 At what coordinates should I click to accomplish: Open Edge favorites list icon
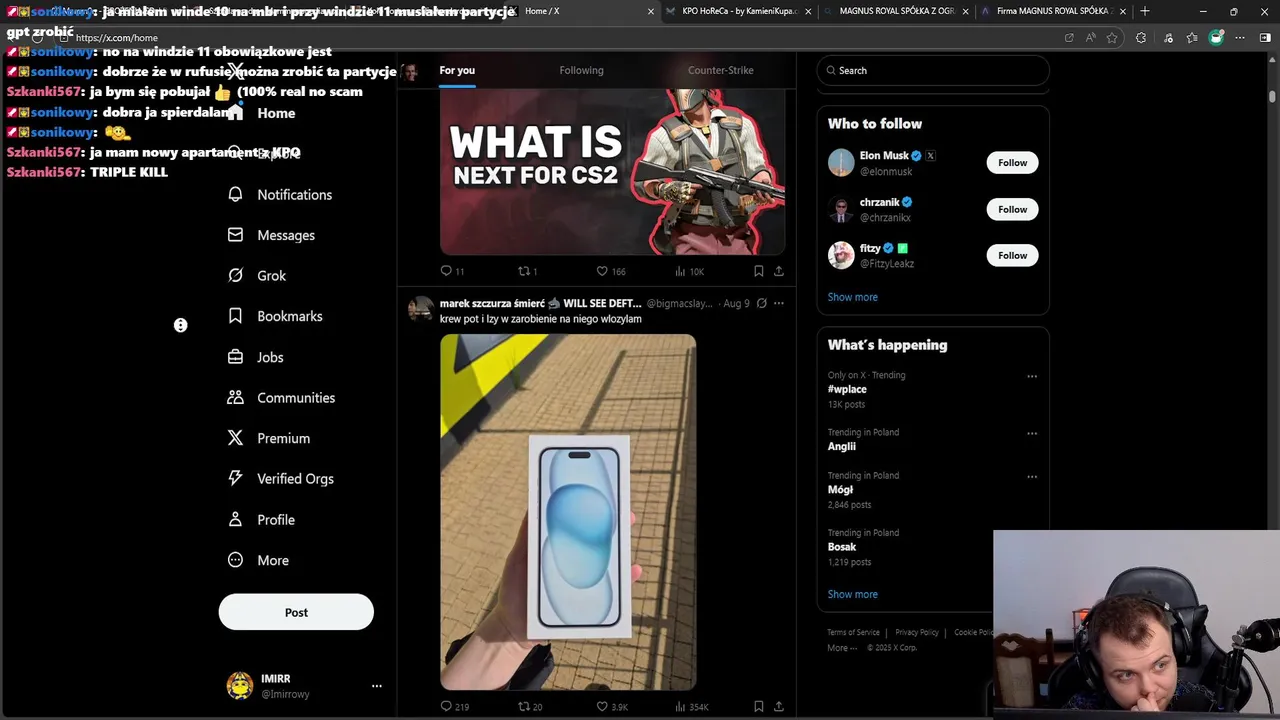1192,38
